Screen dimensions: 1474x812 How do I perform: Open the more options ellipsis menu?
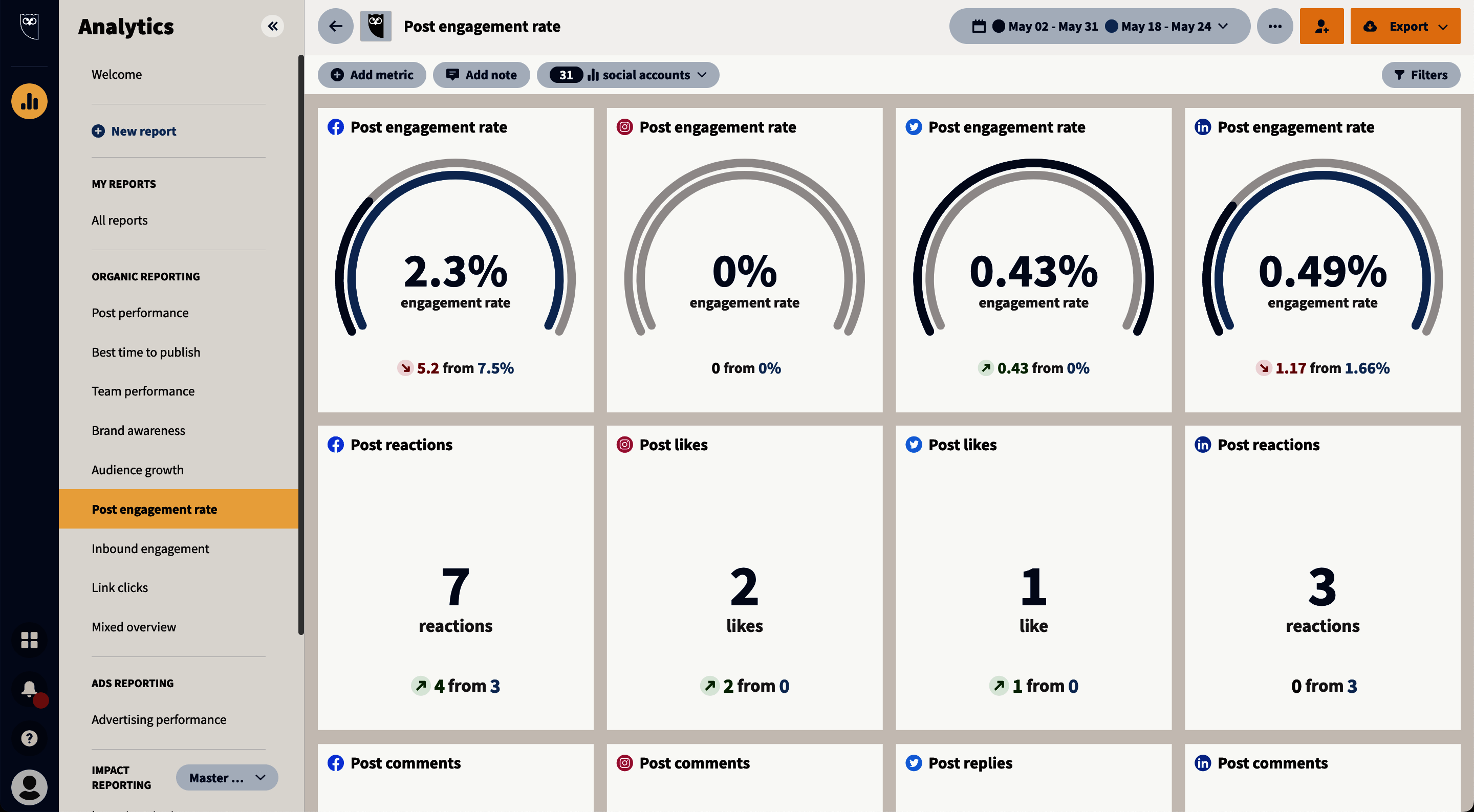tap(1274, 26)
